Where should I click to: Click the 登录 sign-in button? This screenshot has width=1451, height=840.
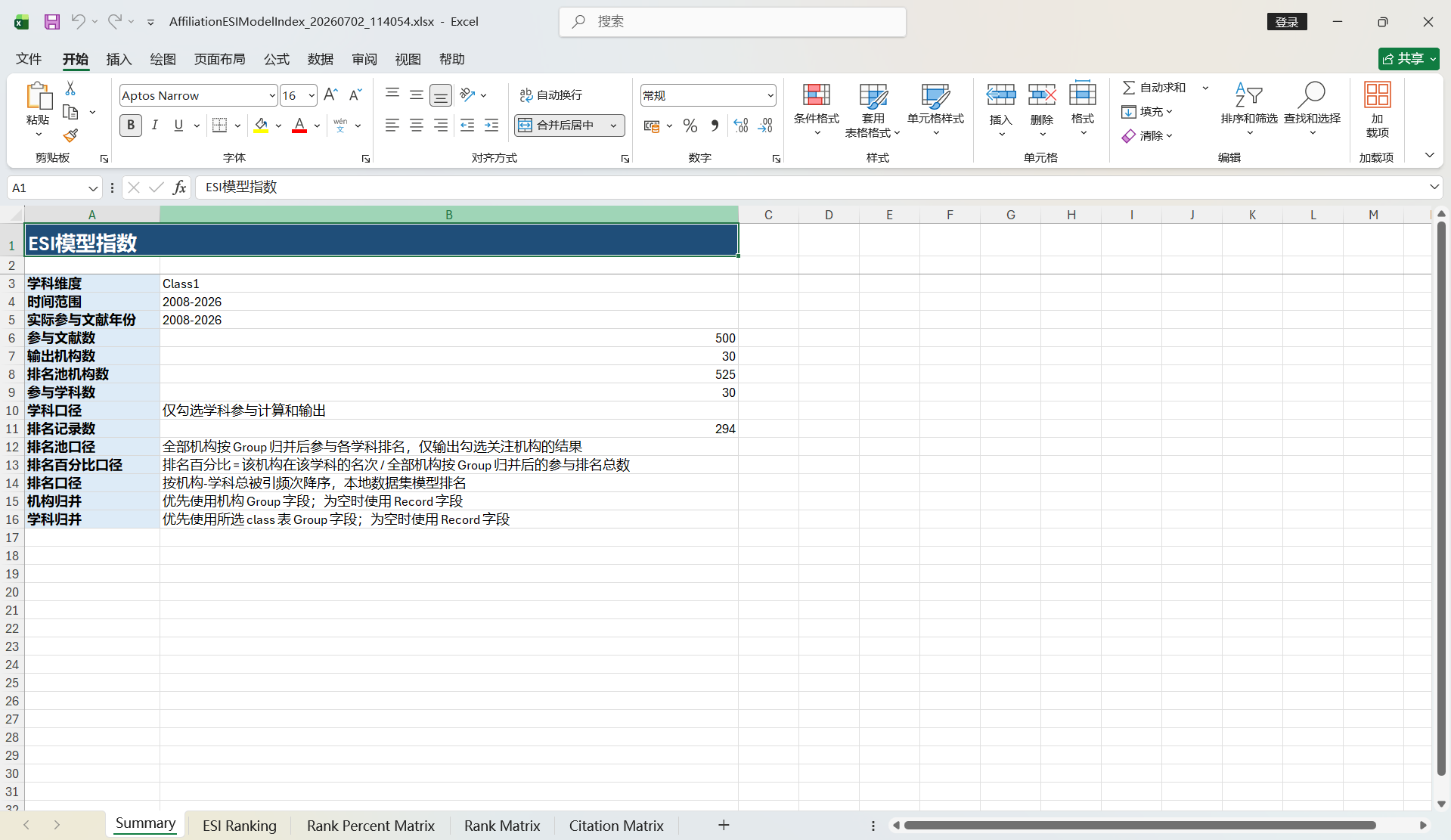click(x=1286, y=22)
